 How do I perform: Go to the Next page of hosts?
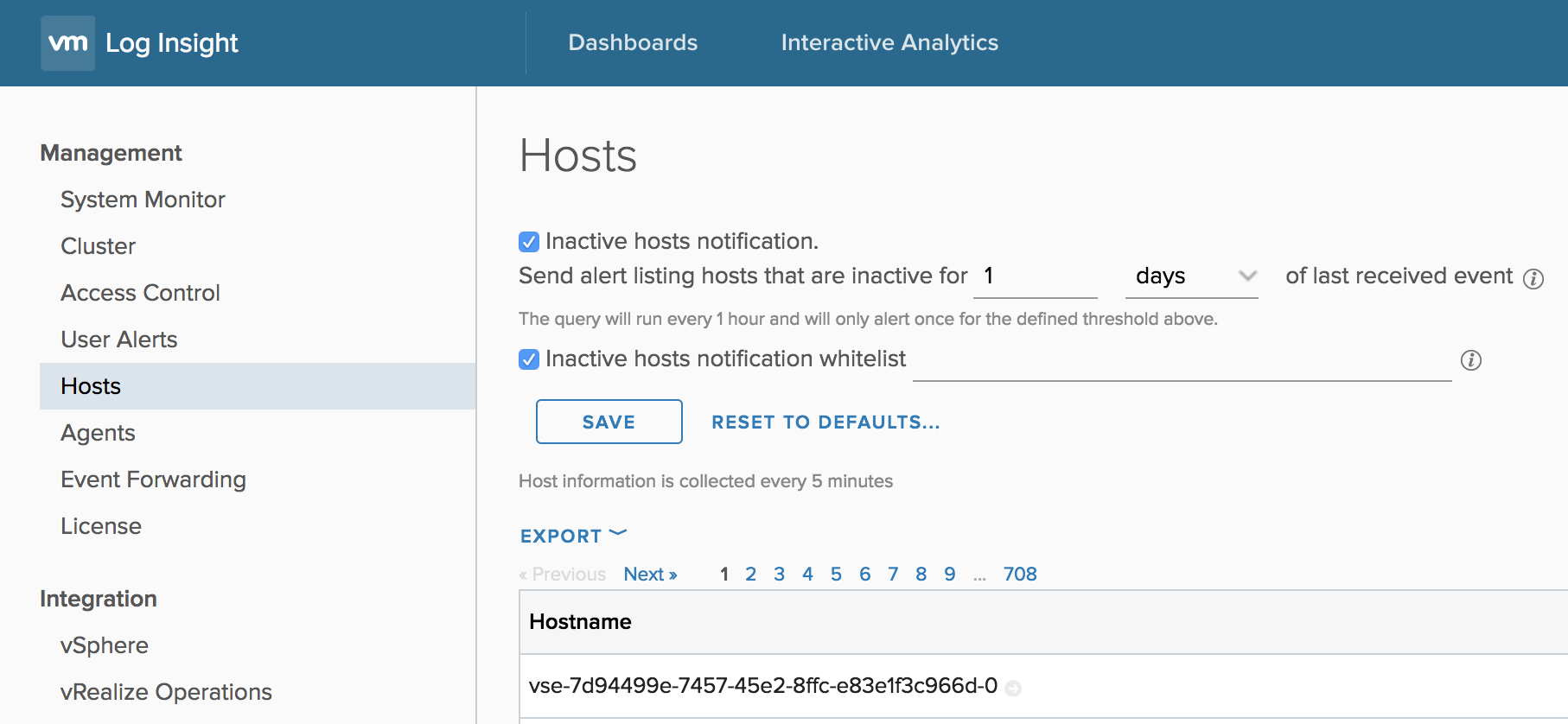pyautogui.click(x=650, y=575)
